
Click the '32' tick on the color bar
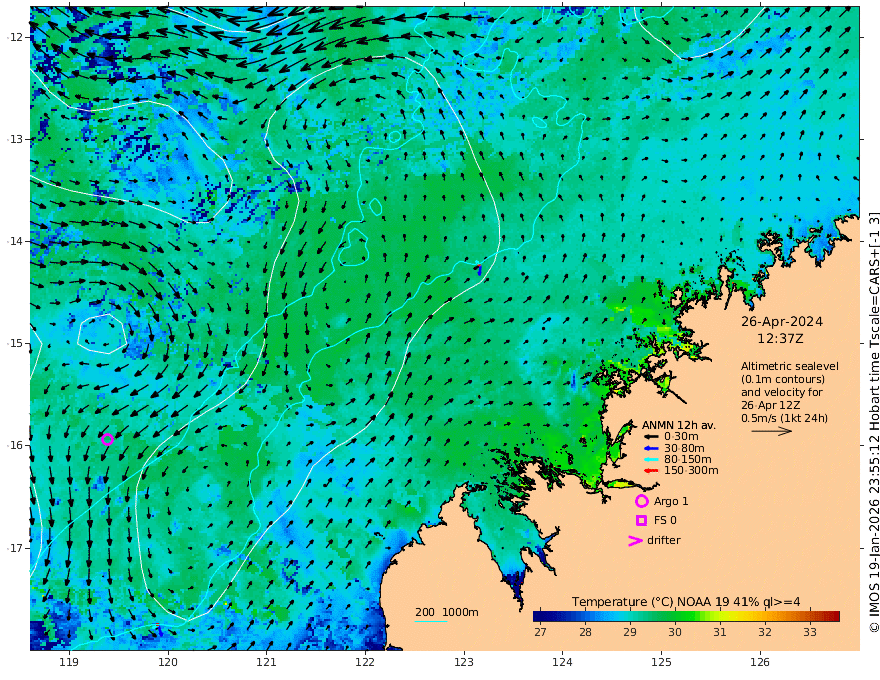pyautogui.click(x=764, y=632)
